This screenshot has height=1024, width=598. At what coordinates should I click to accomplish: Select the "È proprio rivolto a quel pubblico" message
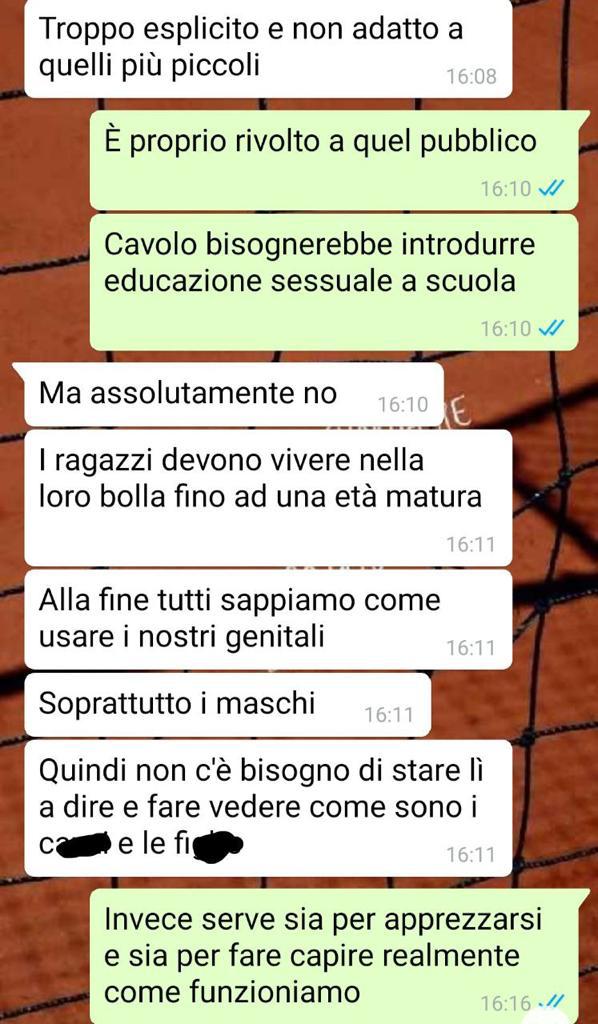coord(334,161)
